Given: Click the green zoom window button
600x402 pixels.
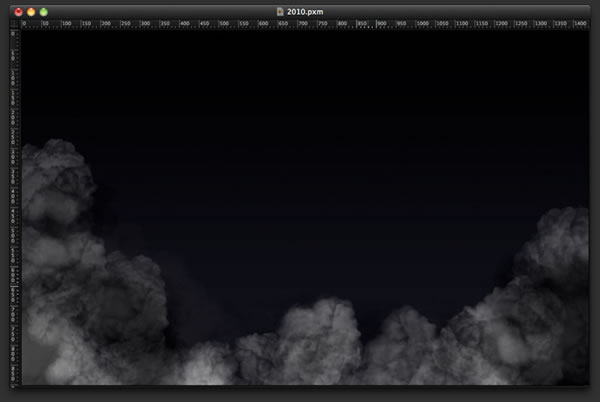Looking at the screenshot, I should [x=44, y=12].
